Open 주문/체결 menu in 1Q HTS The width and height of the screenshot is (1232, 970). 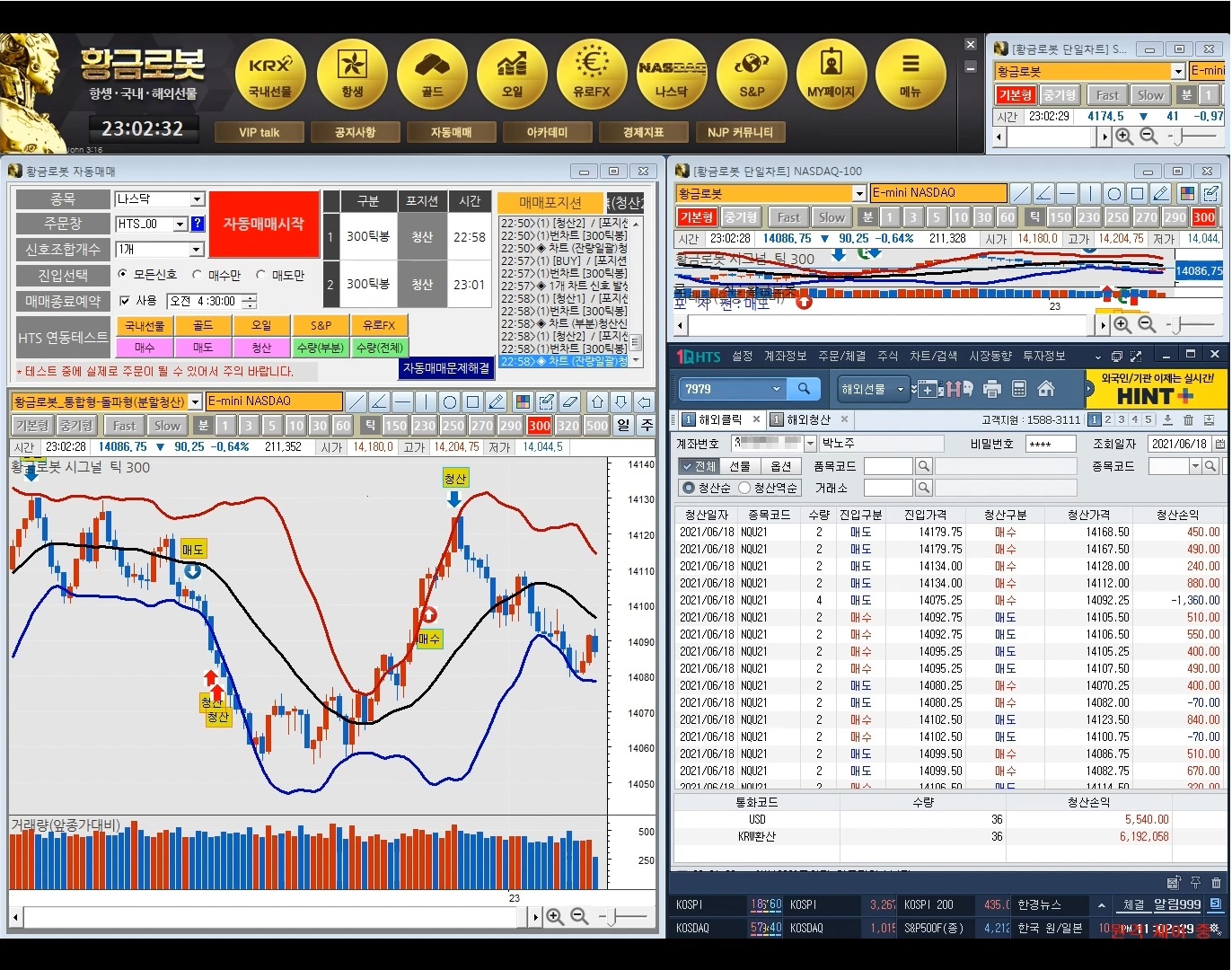point(842,357)
